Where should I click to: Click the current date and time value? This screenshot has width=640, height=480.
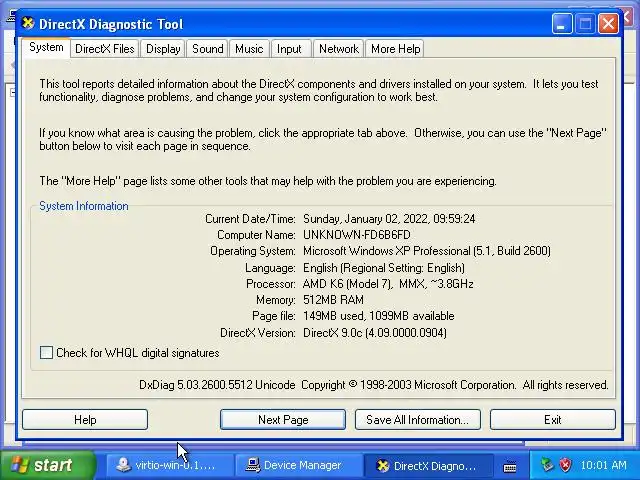(x=389, y=219)
